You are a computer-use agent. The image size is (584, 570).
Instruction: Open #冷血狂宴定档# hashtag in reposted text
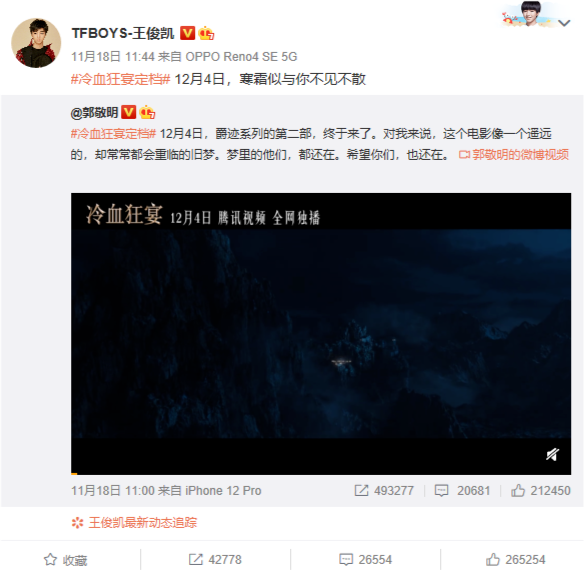(113, 133)
